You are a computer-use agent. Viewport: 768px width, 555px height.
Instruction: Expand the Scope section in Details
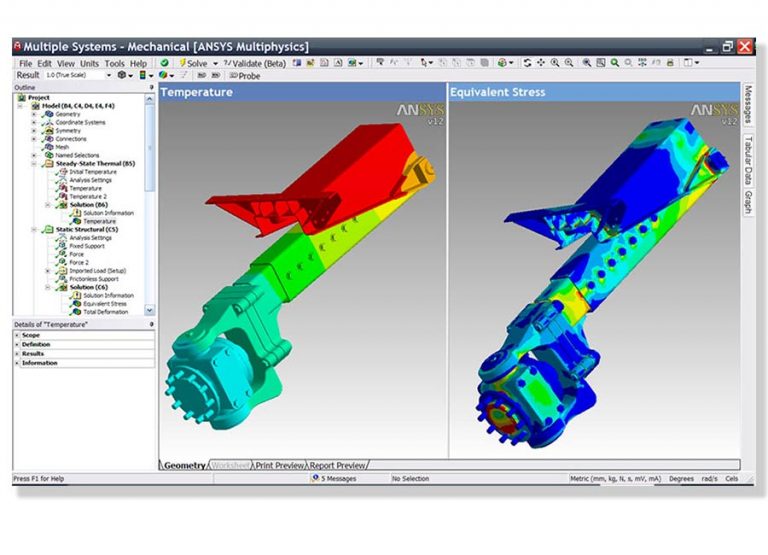pyautogui.click(x=17, y=335)
